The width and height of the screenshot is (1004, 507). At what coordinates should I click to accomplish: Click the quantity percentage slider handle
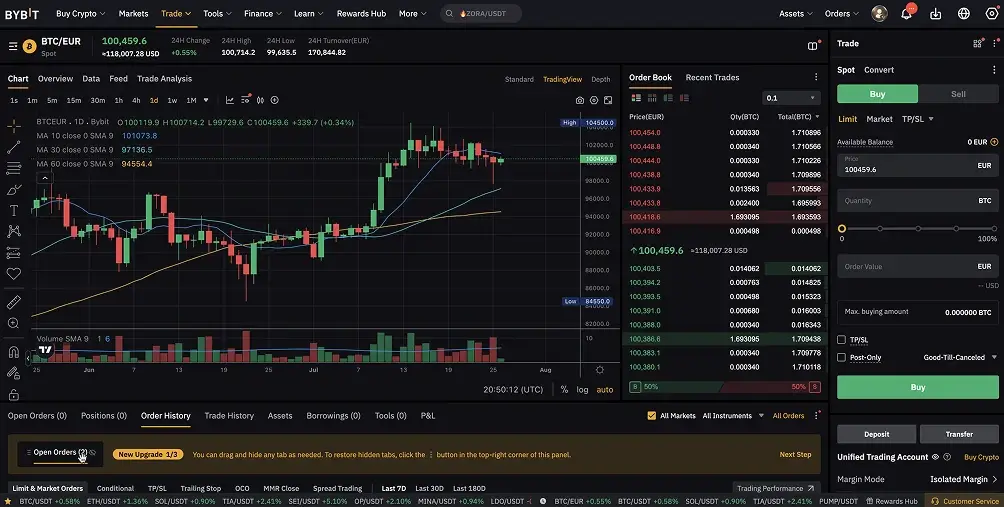pyautogui.click(x=841, y=229)
